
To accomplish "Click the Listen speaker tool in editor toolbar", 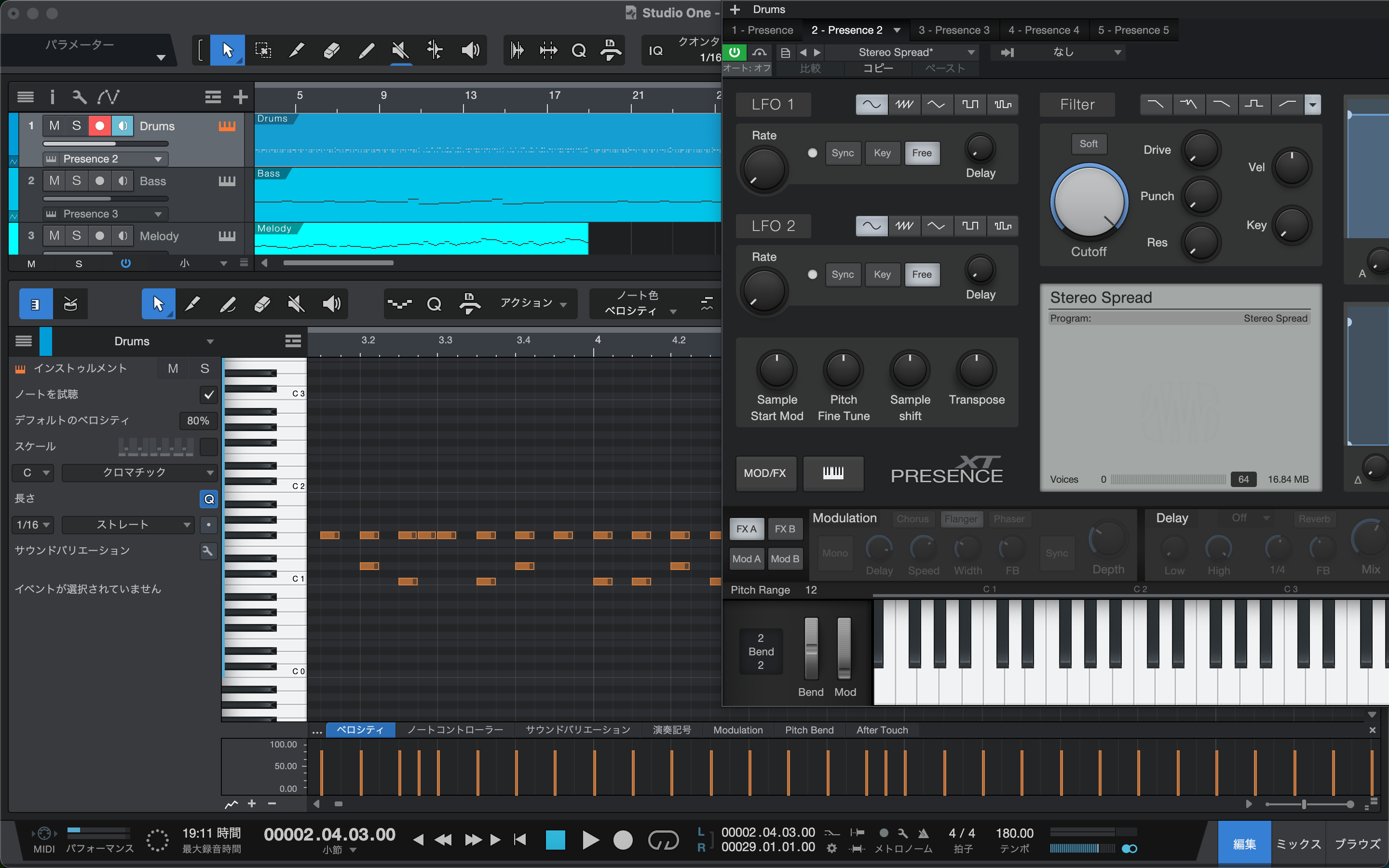I will [331, 304].
